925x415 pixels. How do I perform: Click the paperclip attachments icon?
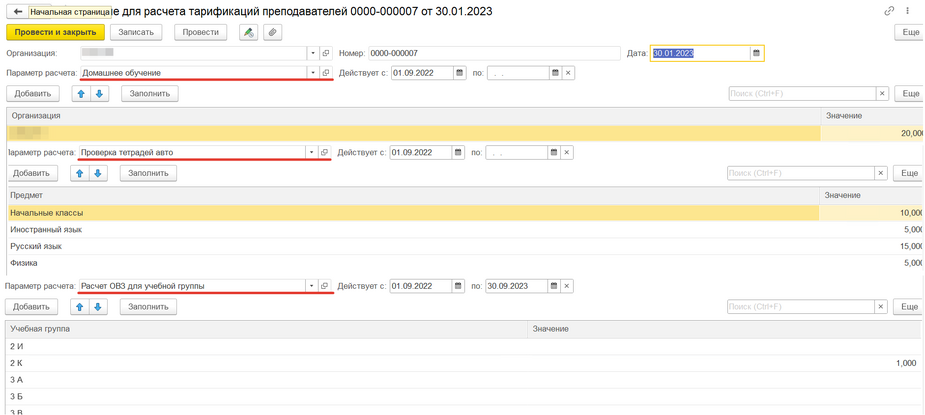point(272,33)
